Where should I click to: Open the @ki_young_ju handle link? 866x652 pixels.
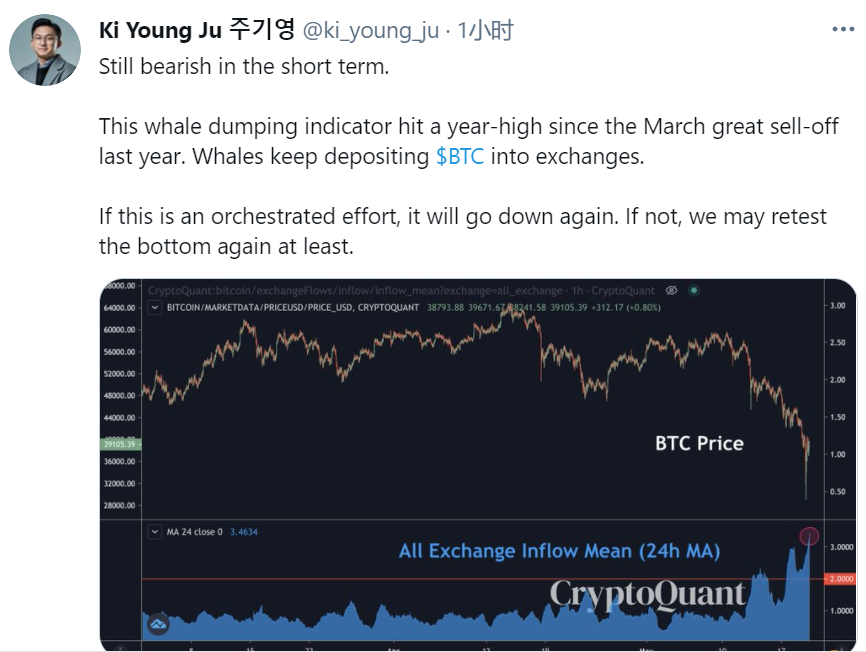tap(371, 30)
